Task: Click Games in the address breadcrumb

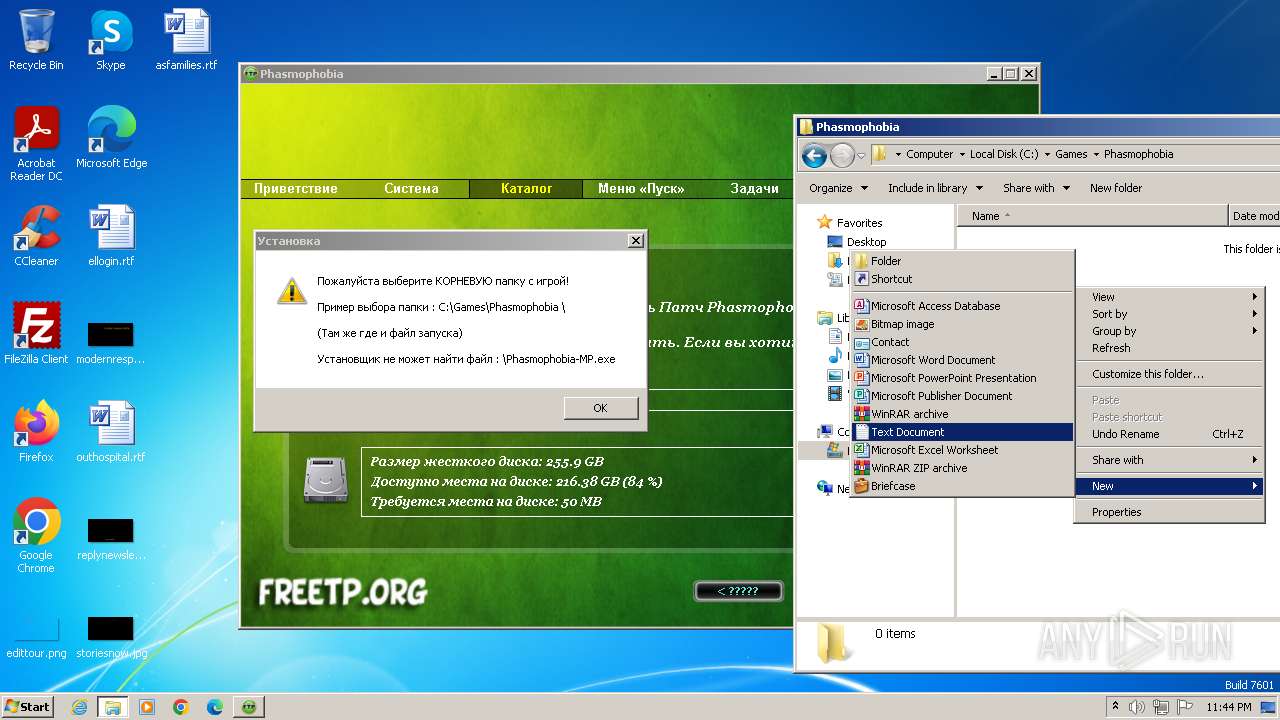Action: [1071, 154]
